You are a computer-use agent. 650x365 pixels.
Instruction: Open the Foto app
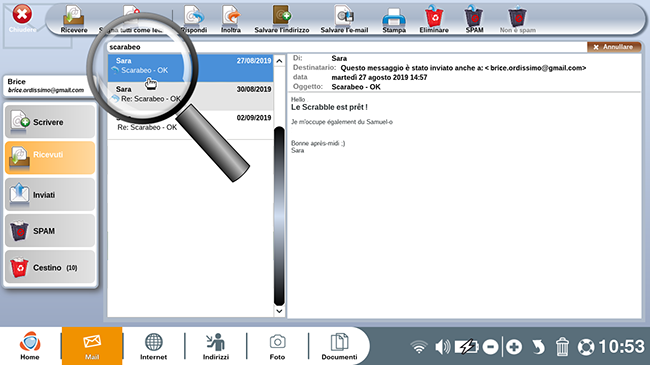coord(277,346)
